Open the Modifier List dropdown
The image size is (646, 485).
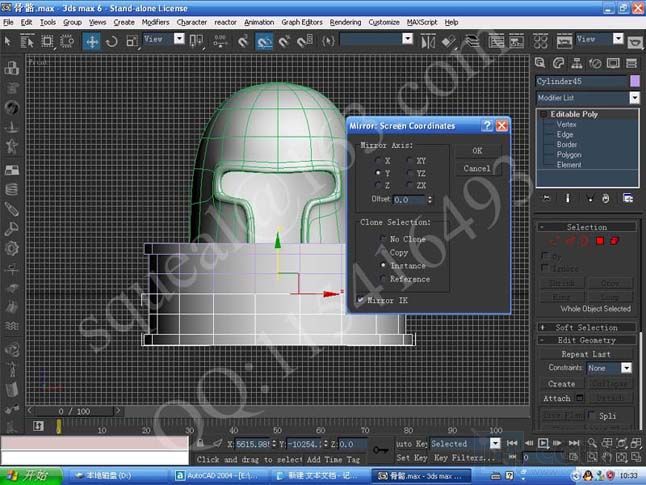point(634,98)
